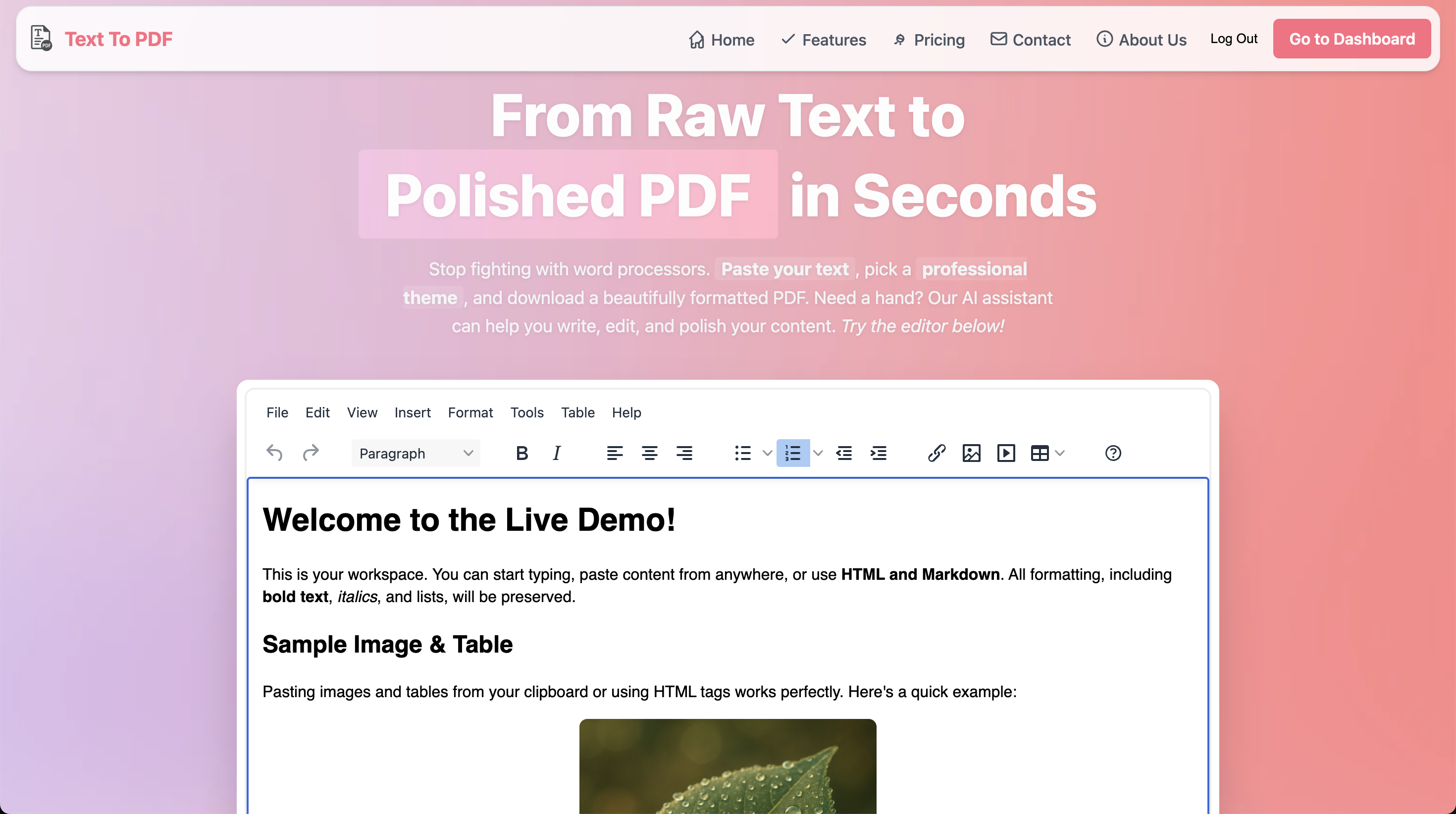
Task: Click into 'Welcome to the Live Demo!' heading
Action: point(468,519)
